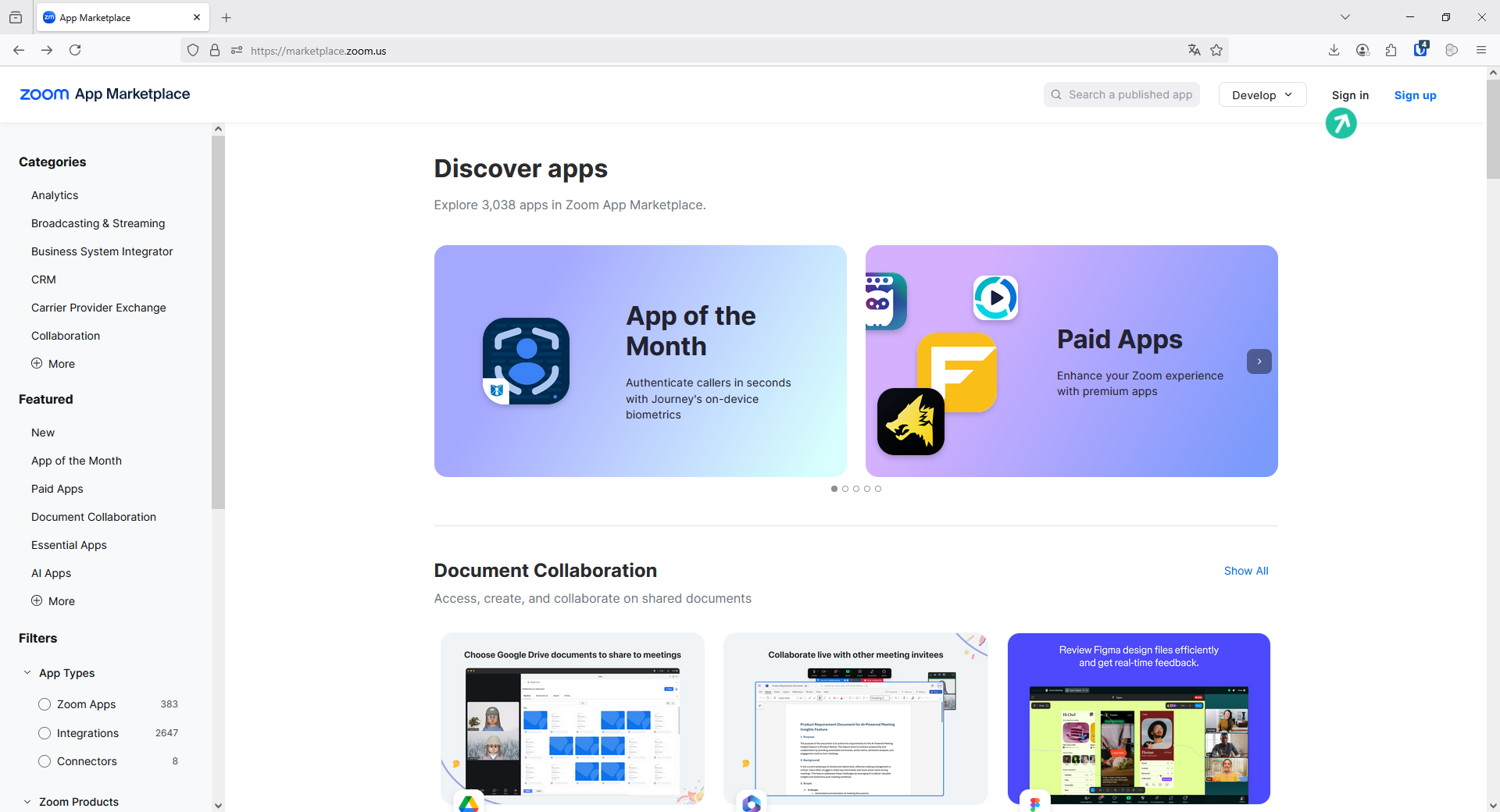1500x812 pixels.
Task: Open a new browser tab
Action: pyautogui.click(x=227, y=17)
